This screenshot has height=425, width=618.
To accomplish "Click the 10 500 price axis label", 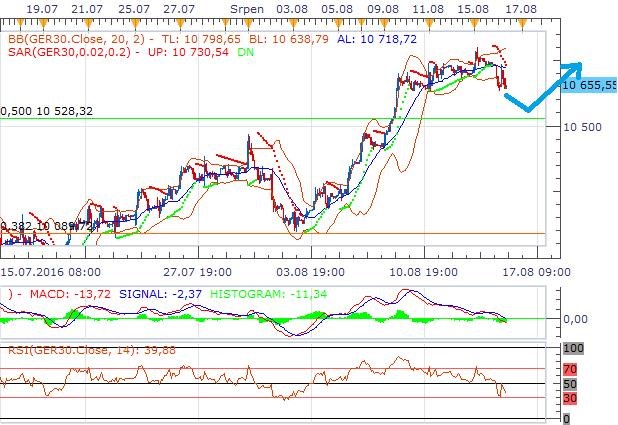I will point(583,127).
